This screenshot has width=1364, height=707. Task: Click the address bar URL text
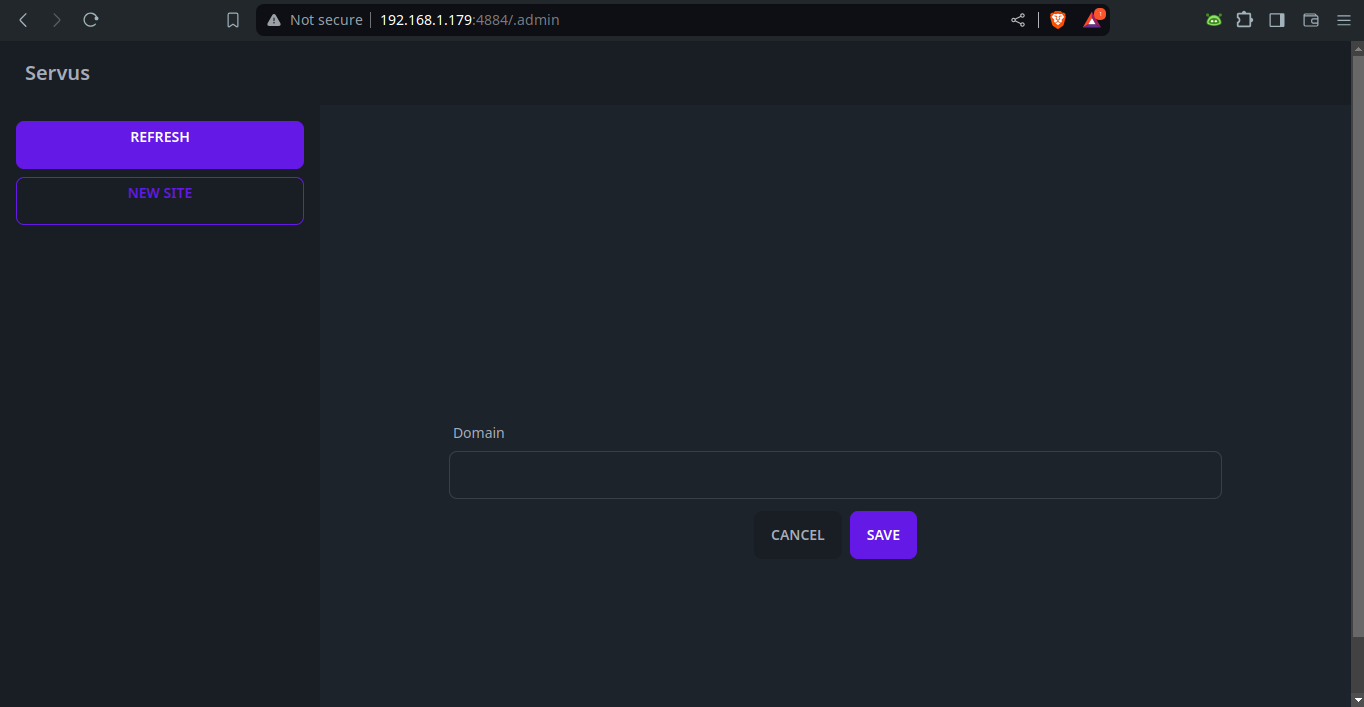(x=469, y=20)
